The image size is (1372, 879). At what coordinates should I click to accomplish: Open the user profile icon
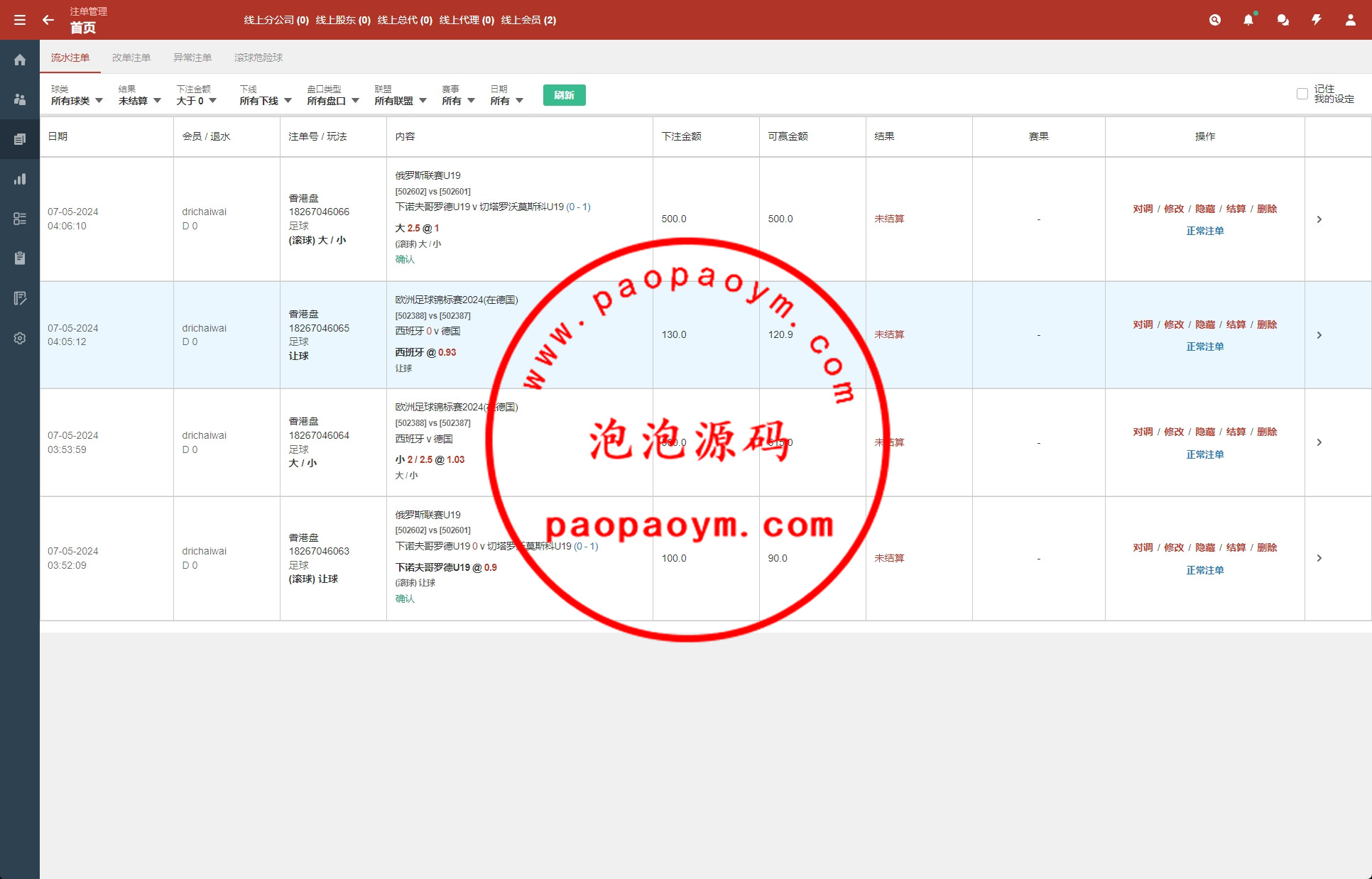[1350, 20]
